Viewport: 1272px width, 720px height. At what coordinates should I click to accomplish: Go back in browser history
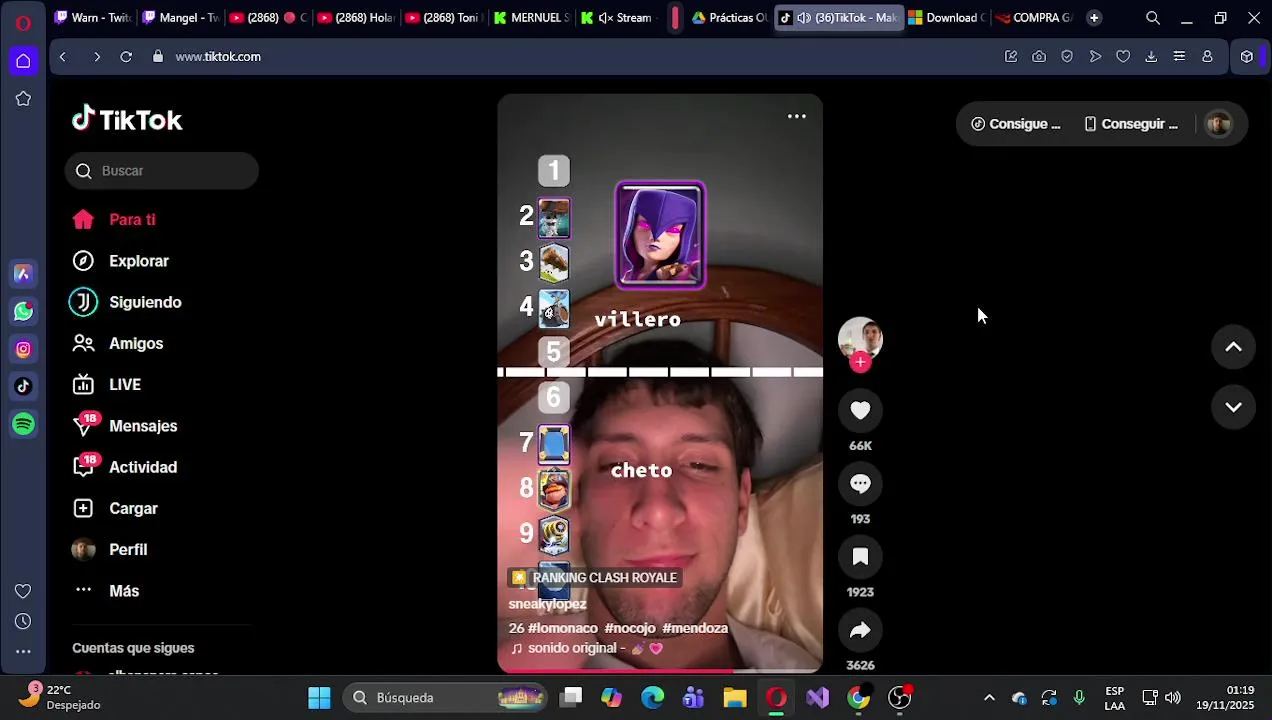tap(63, 57)
